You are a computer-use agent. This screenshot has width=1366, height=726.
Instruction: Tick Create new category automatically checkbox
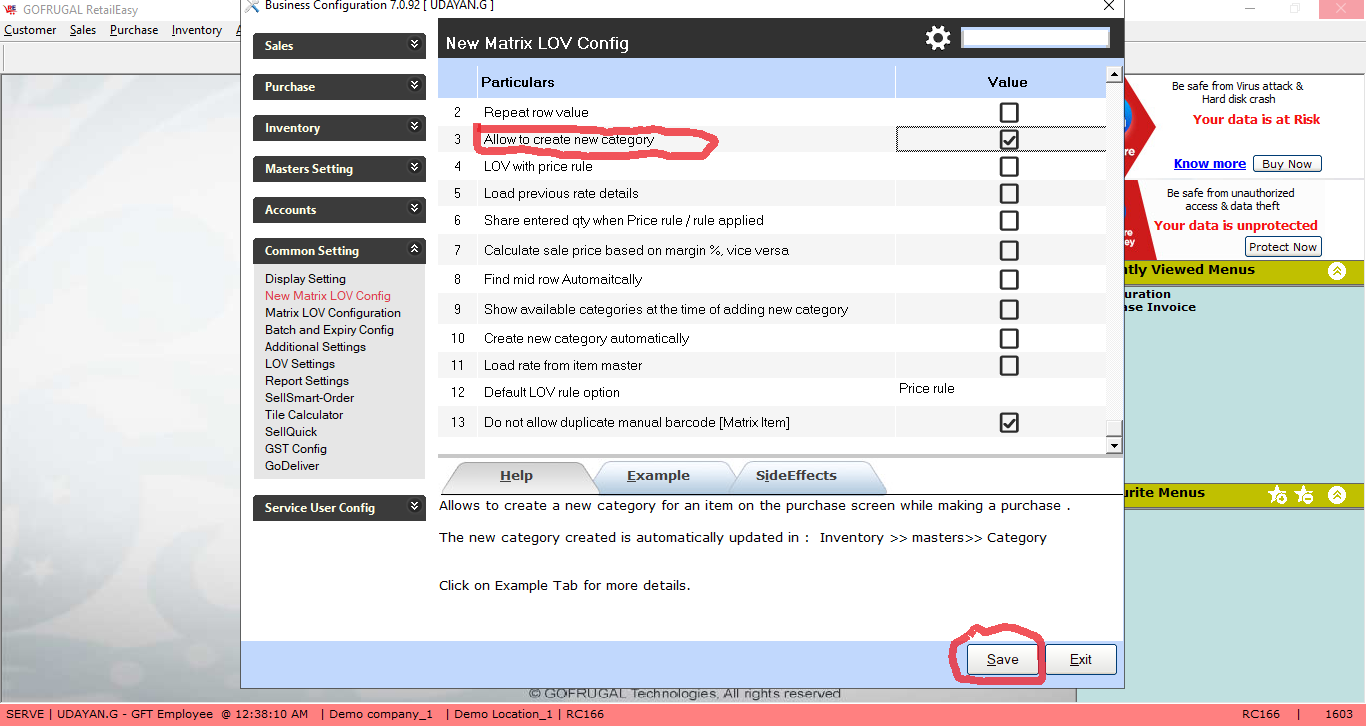[1009, 338]
